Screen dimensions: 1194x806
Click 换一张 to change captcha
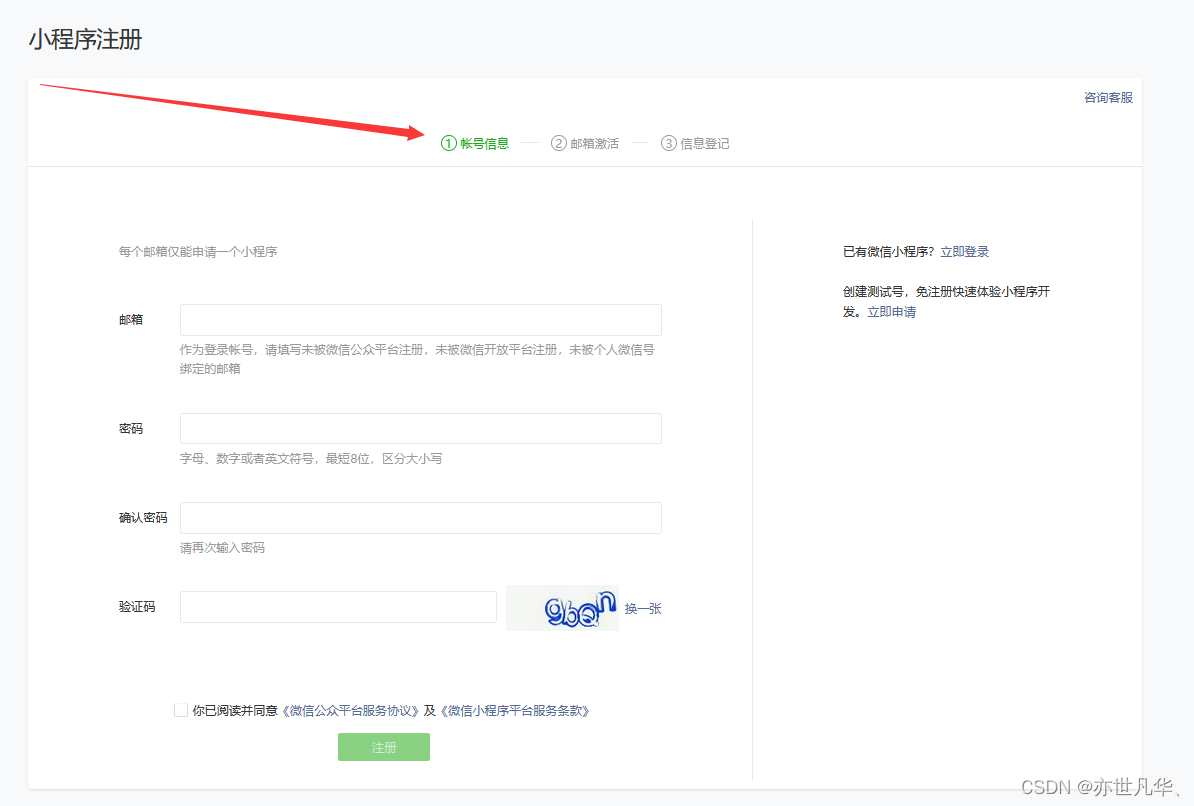point(643,608)
